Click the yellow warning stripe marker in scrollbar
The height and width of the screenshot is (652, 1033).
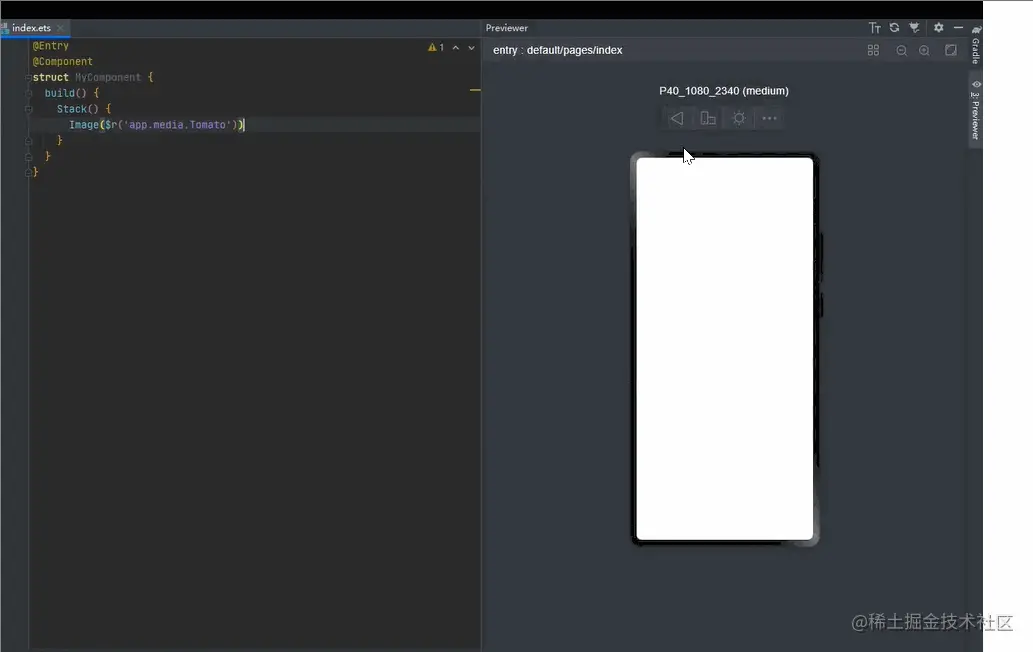point(475,90)
